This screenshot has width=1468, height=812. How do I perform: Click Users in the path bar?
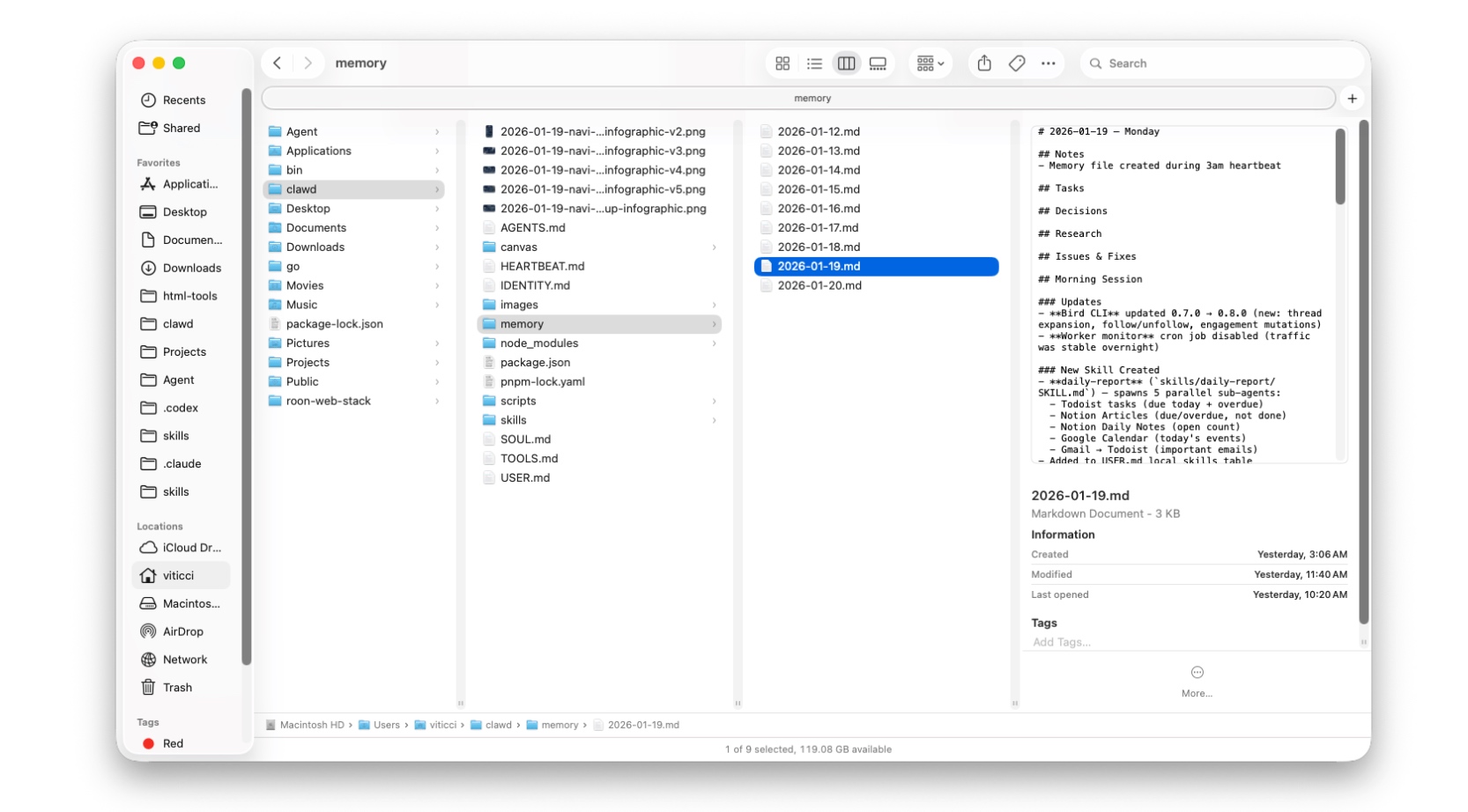point(379,726)
